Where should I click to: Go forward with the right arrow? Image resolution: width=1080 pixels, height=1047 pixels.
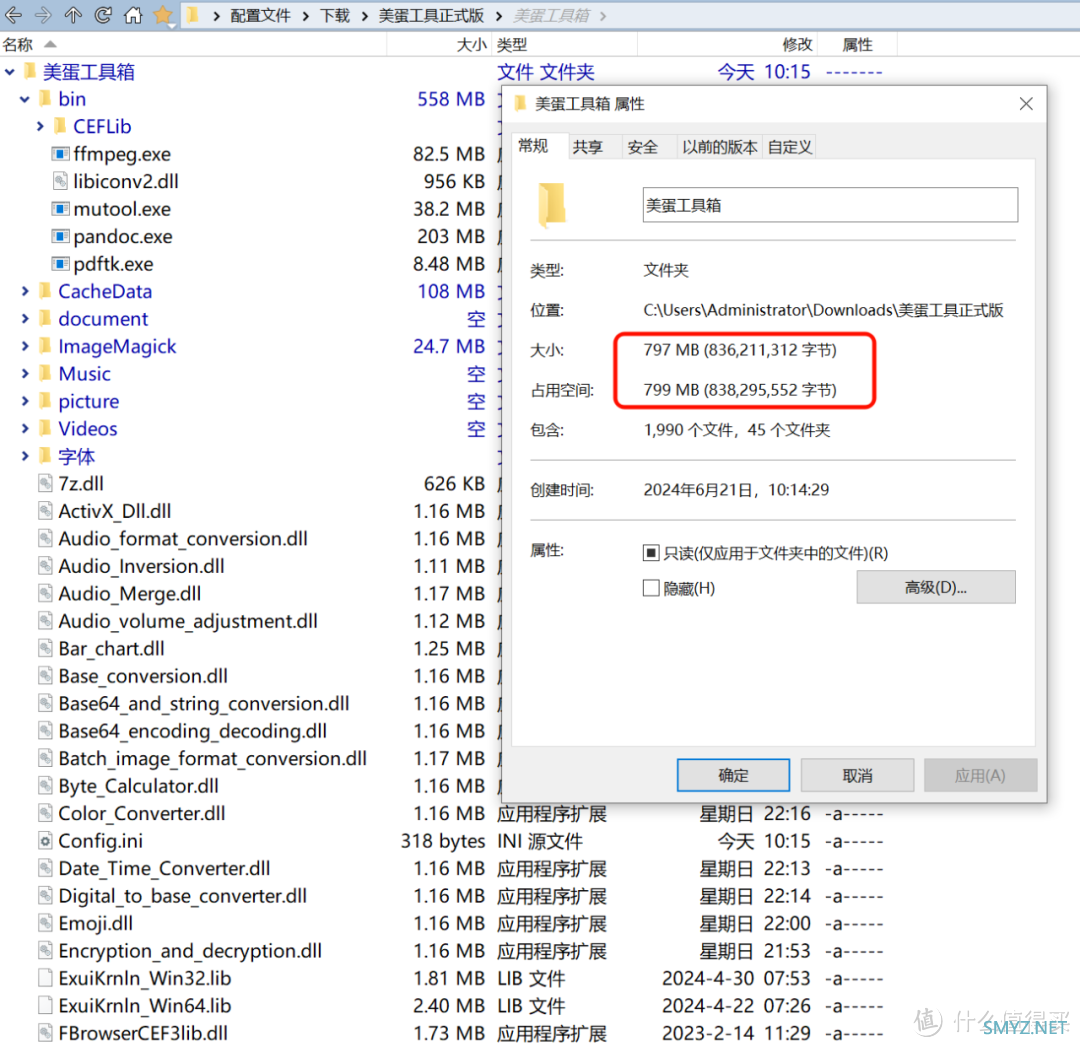(43, 14)
